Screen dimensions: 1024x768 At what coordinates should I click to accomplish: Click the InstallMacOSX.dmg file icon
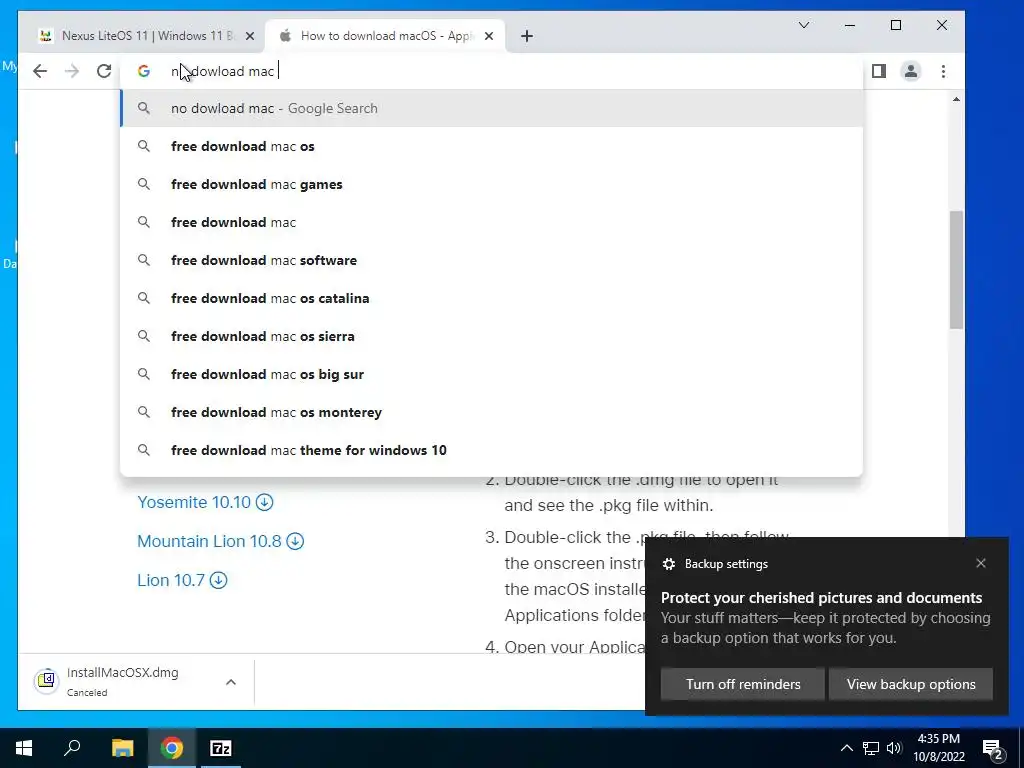point(46,681)
